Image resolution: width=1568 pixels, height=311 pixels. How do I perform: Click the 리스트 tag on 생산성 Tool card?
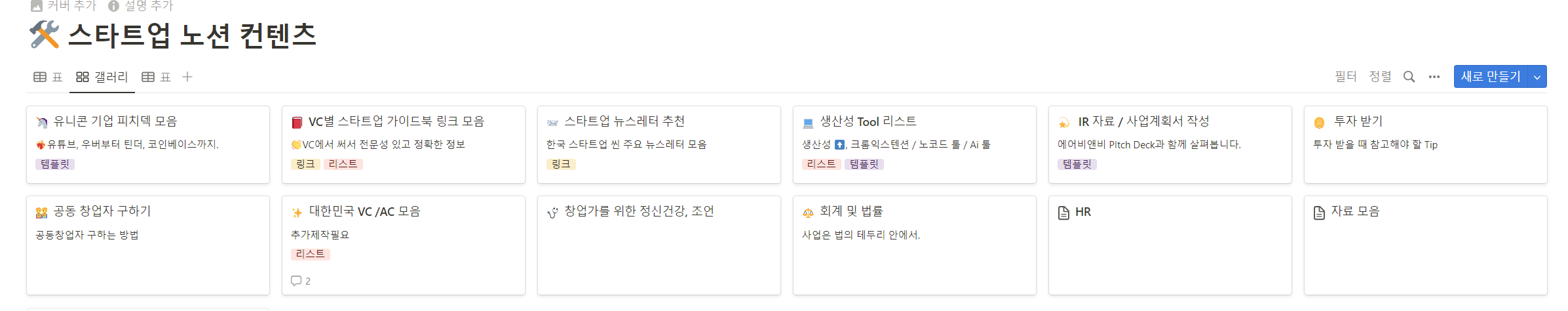(x=821, y=164)
